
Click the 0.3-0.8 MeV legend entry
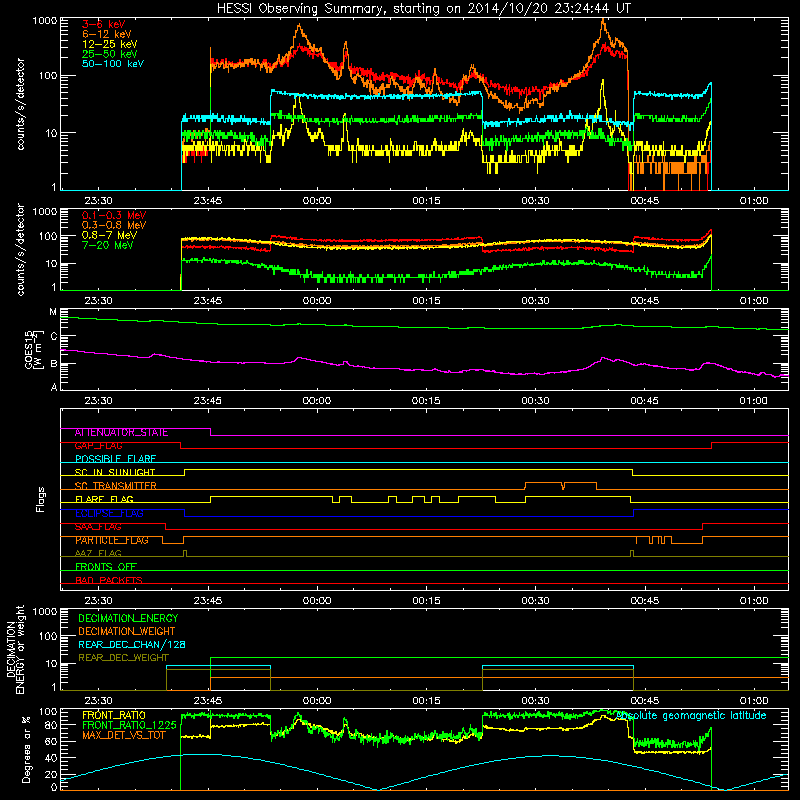(114, 225)
